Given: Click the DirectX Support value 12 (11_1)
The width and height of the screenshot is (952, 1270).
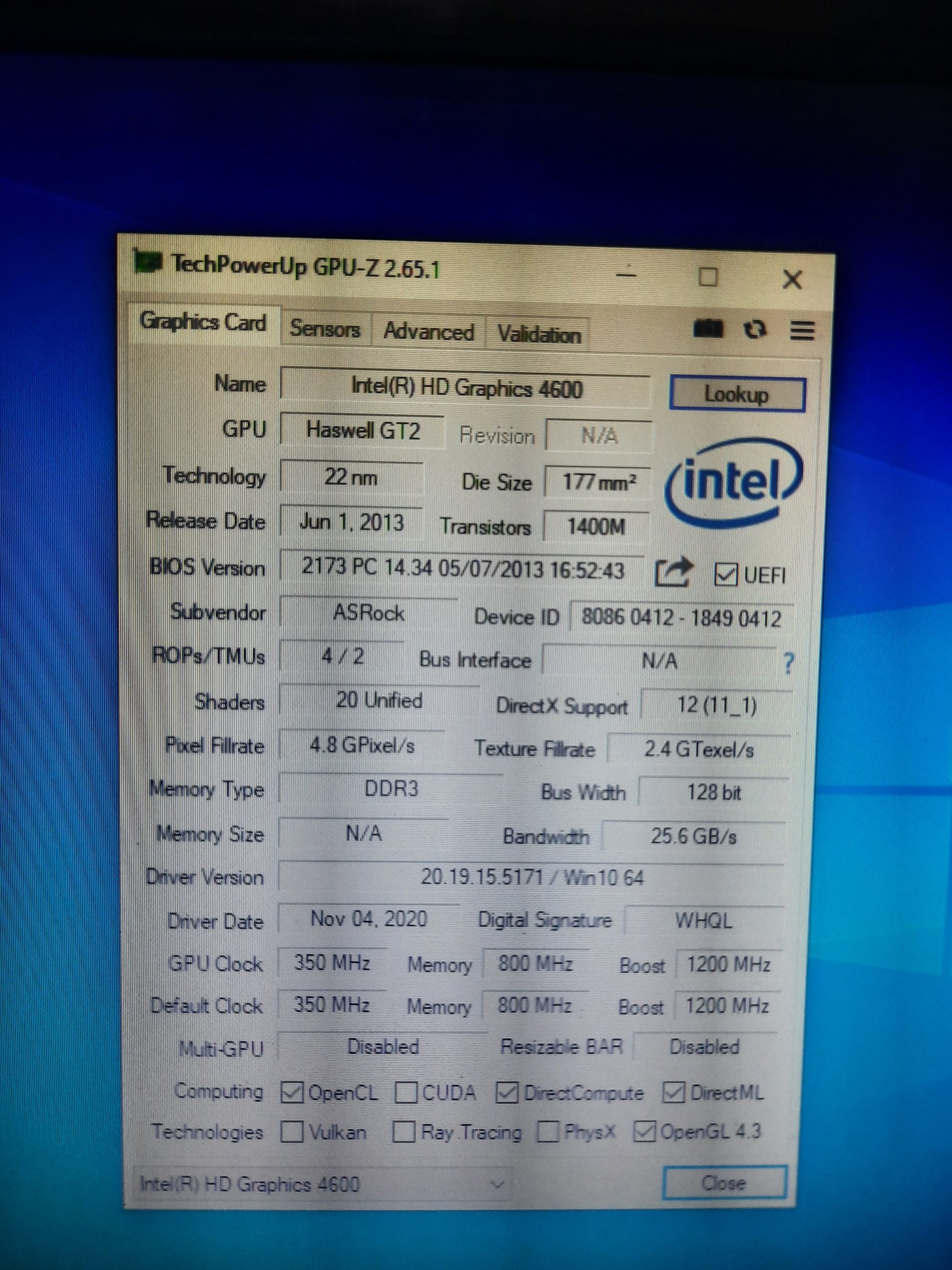Looking at the screenshot, I should pos(716,704).
